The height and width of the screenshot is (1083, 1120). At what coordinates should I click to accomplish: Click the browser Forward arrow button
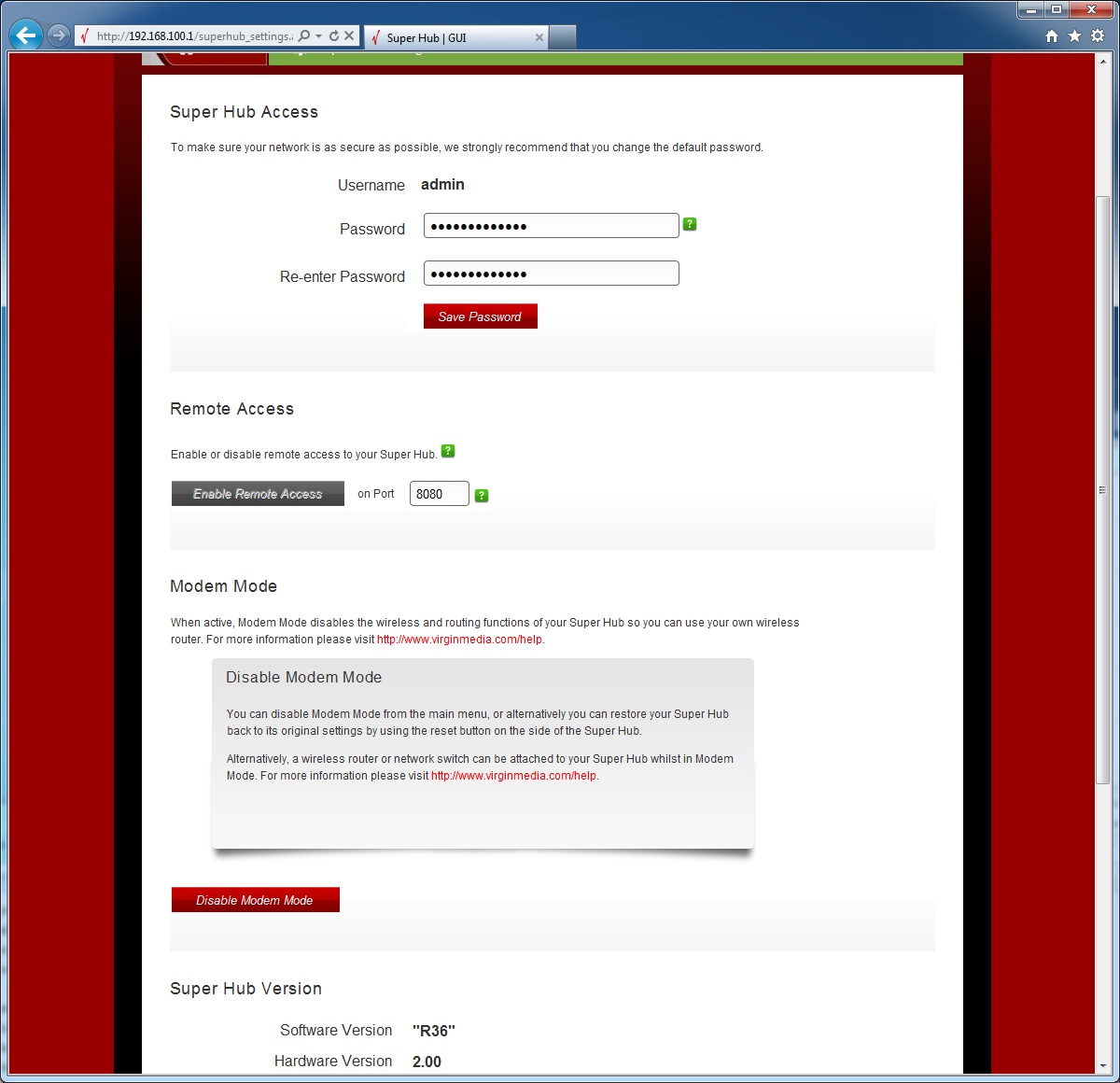click(x=59, y=35)
